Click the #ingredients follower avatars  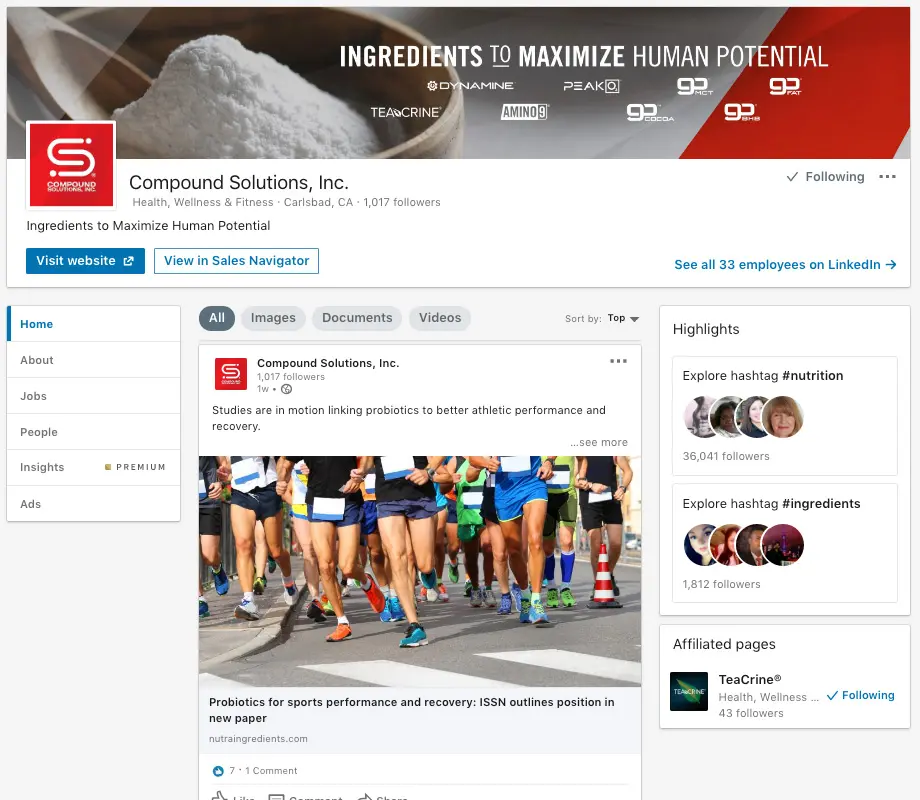point(743,545)
